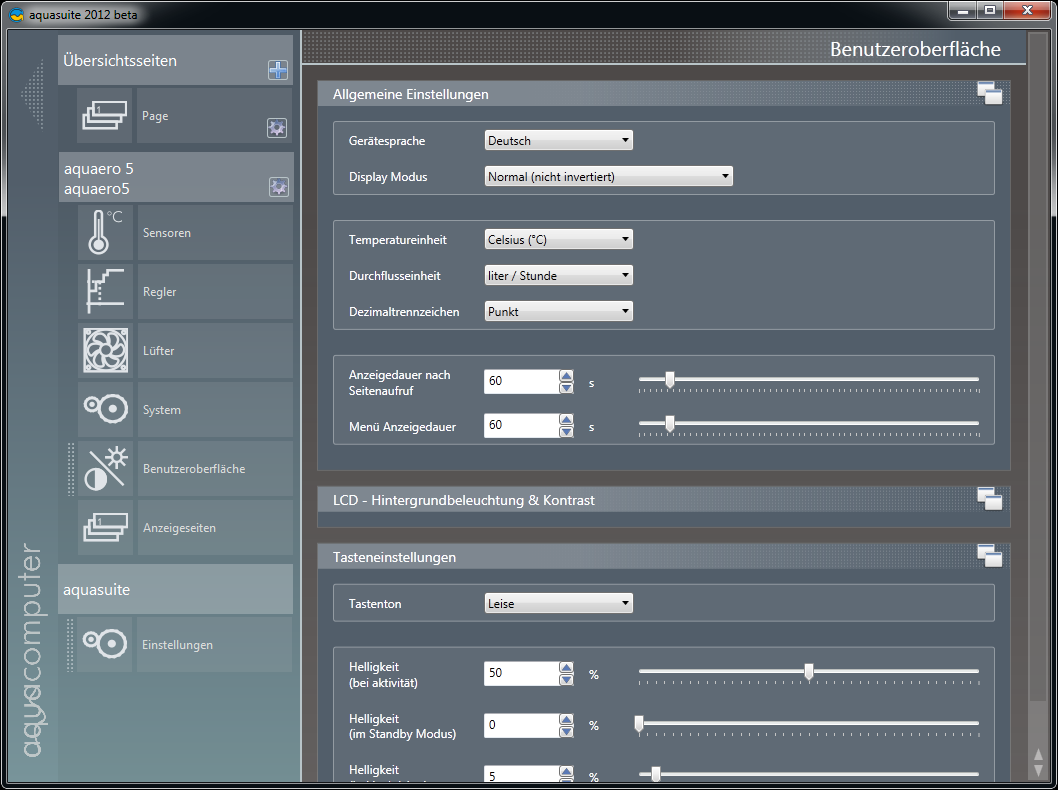Open Durchflusseinheit dropdown

coord(559,275)
